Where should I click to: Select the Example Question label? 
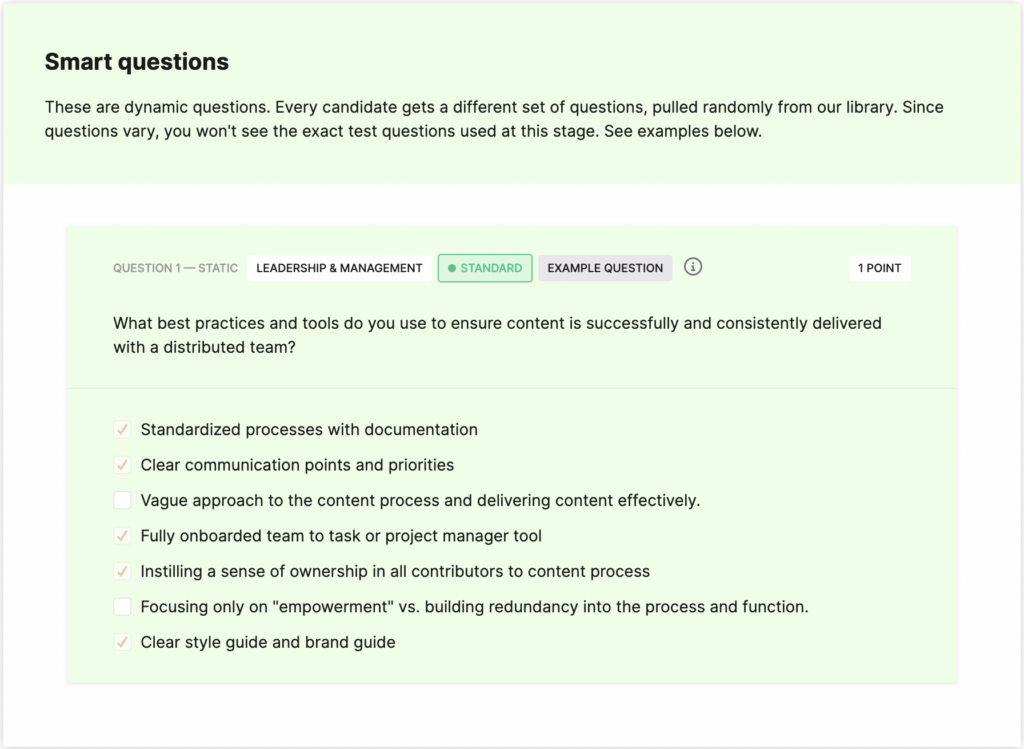tap(605, 268)
